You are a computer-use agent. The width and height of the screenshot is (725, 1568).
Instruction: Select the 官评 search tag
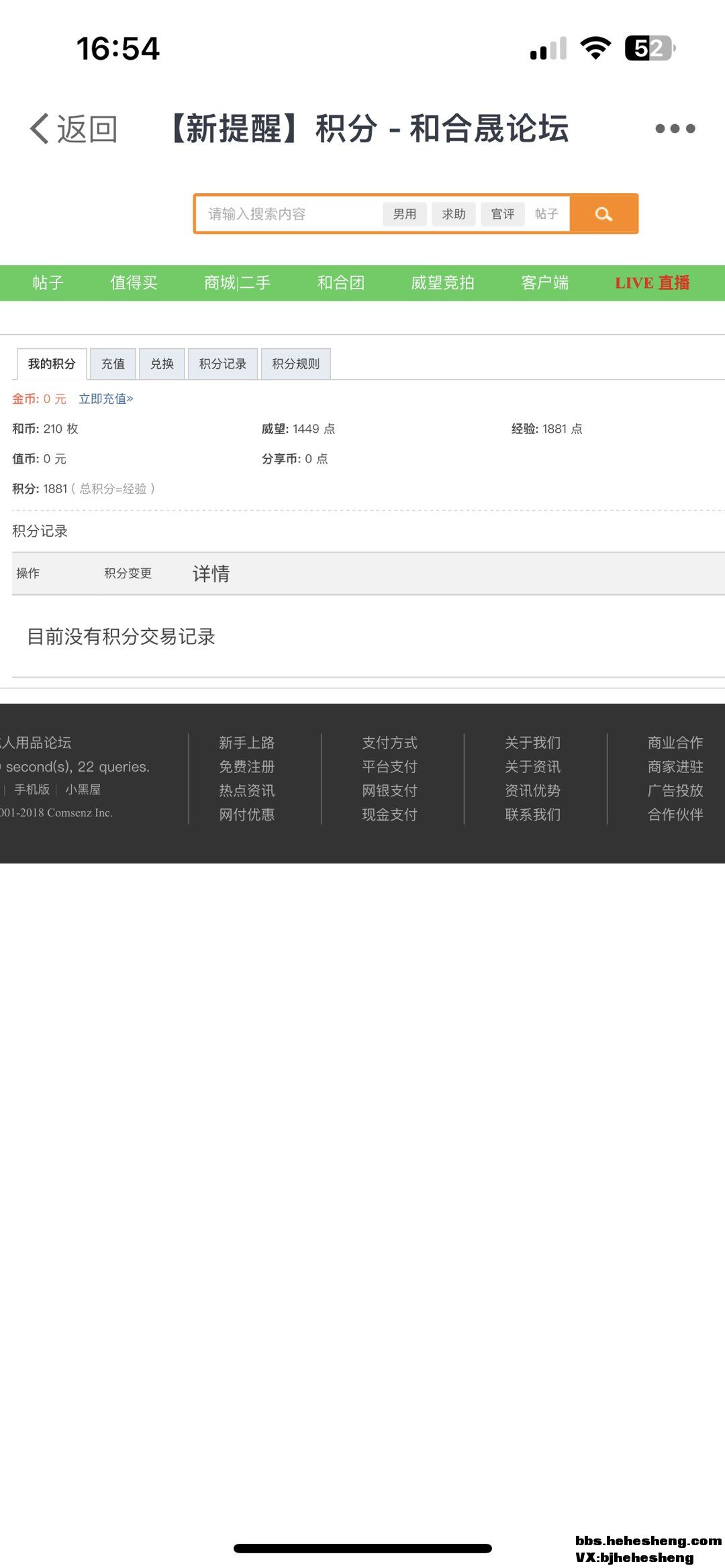coord(503,214)
